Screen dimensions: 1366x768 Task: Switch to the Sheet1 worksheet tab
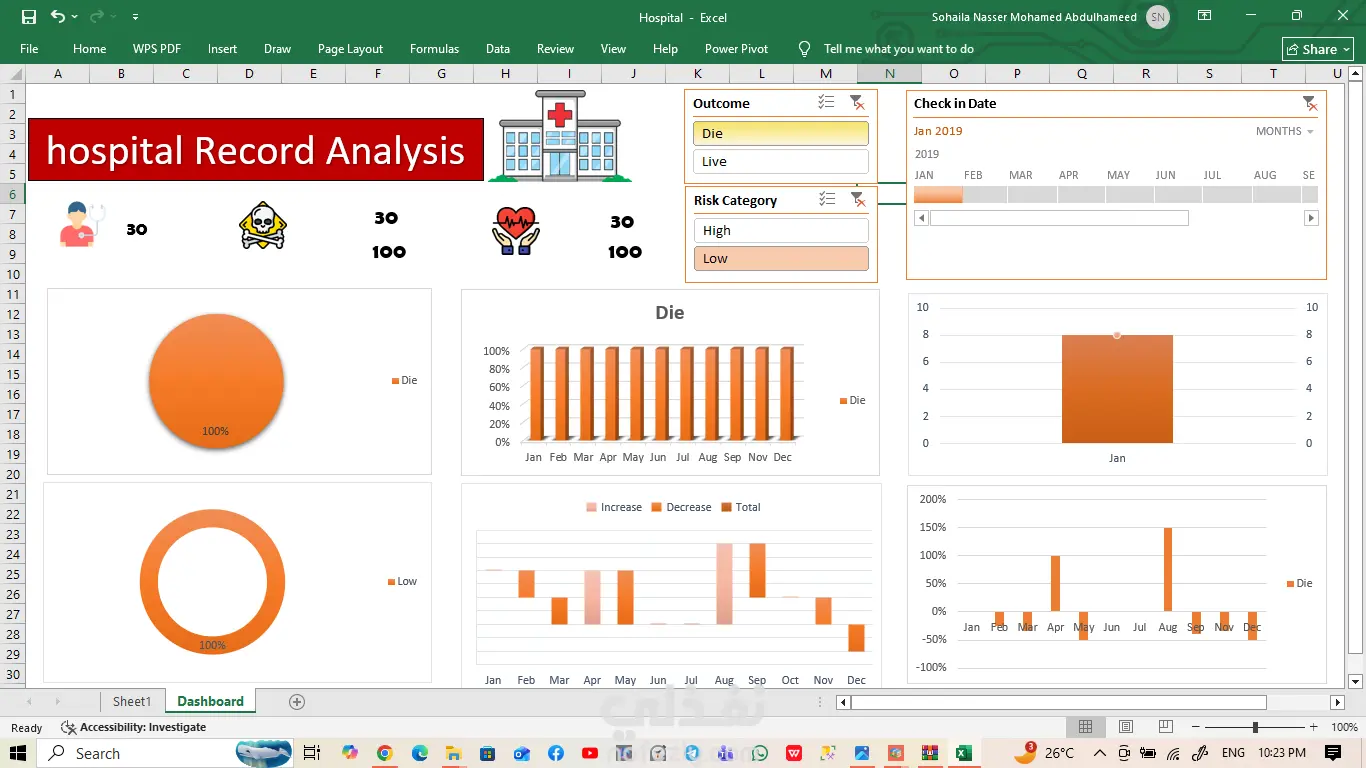coord(131,702)
